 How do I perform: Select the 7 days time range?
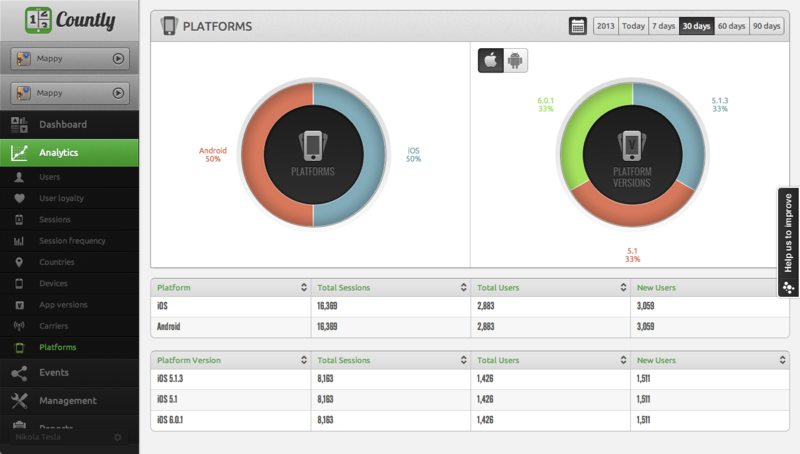[x=663, y=26]
